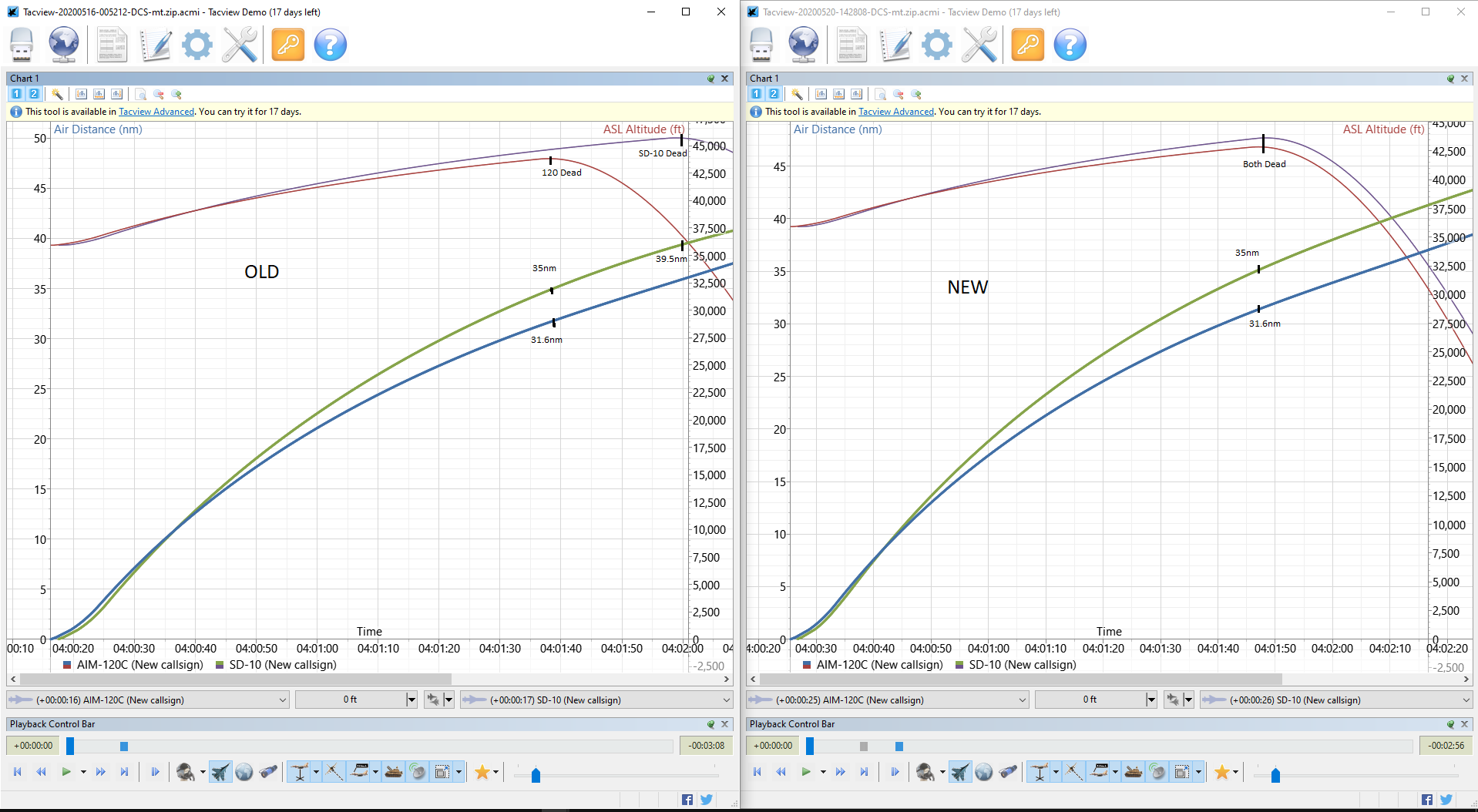Viewport: 1478px width, 812px height.
Task: Click the left chart horizontal scrollbar
Action: [x=236, y=679]
